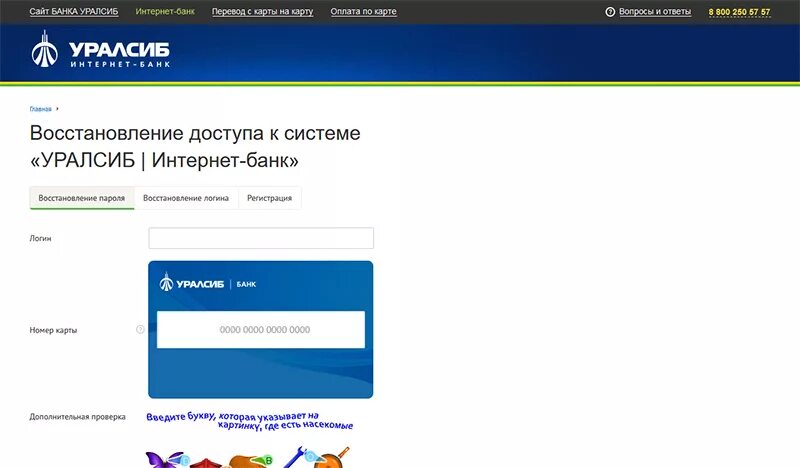The width and height of the screenshot is (800, 468).
Task: Follow the Главная breadcrumb link
Action: tap(40, 109)
